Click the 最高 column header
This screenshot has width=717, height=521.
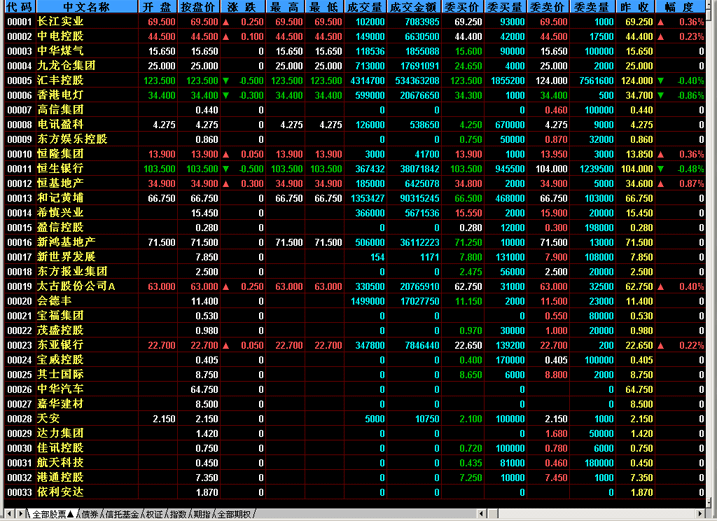(285, 7)
